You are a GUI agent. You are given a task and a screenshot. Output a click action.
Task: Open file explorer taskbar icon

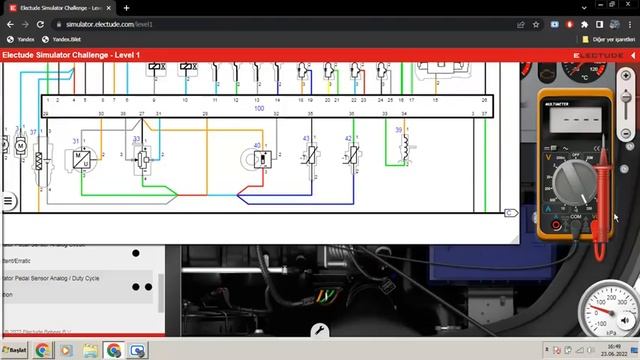(x=90, y=350)
